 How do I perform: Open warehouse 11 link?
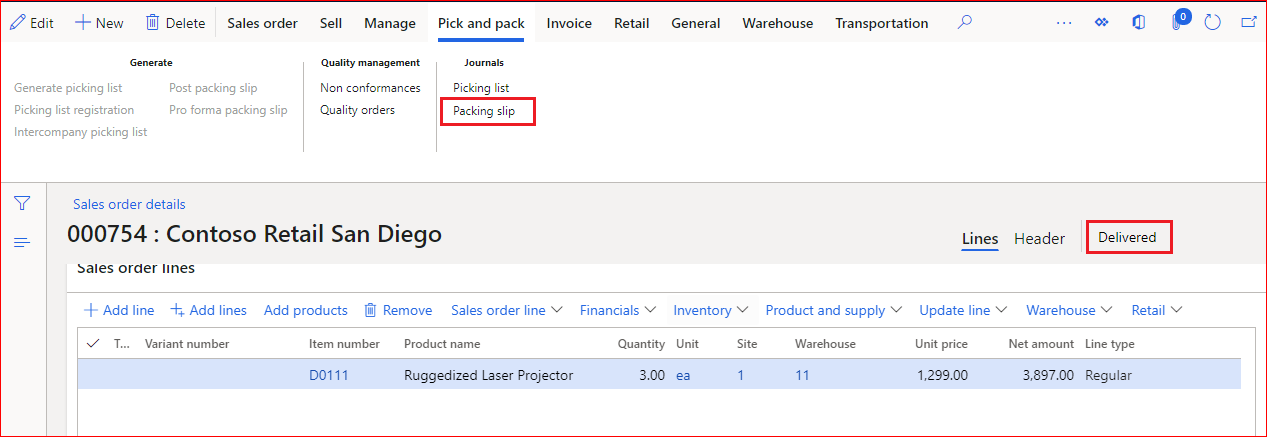click(802, 376)
